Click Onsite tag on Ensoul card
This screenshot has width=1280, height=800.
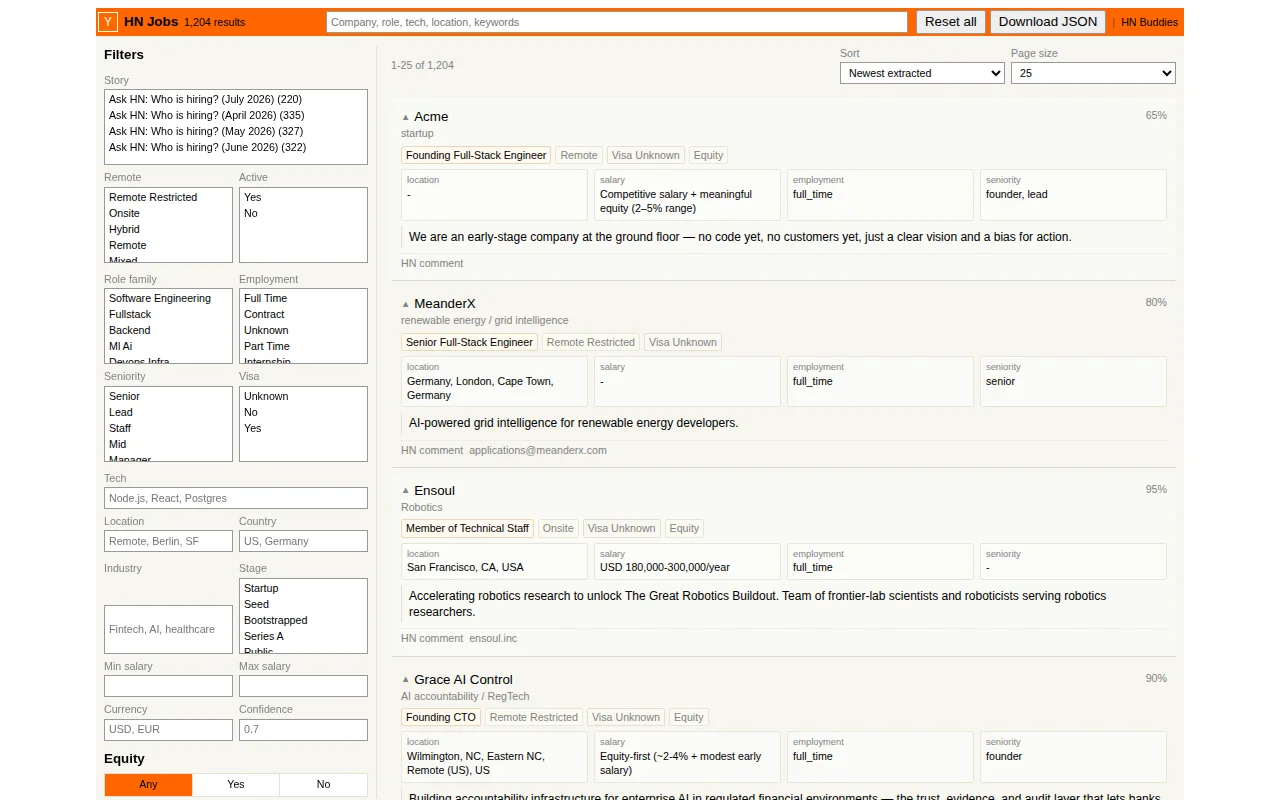558,528
